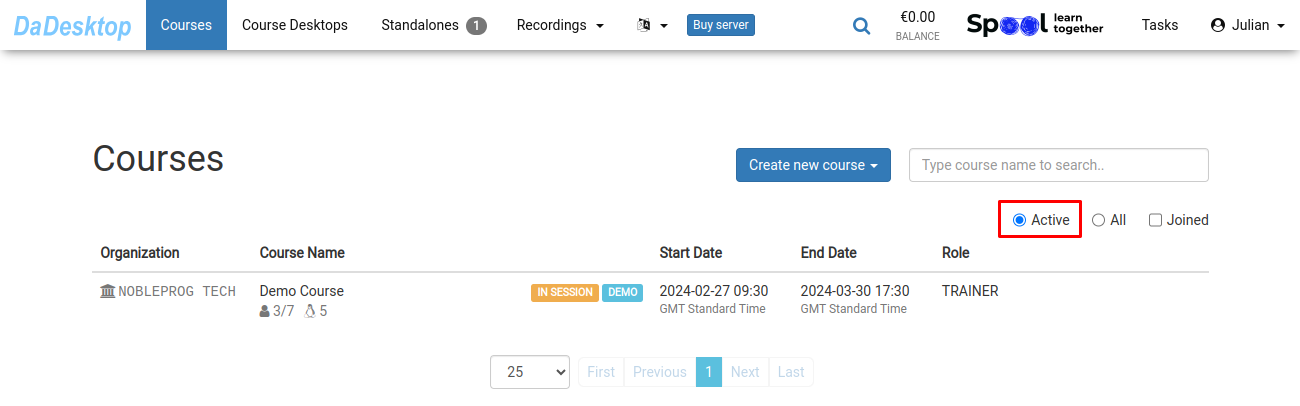1300x406 pixels.
Task: Click the 2024-03-30 17:30 end date
Action: [855, 291]
